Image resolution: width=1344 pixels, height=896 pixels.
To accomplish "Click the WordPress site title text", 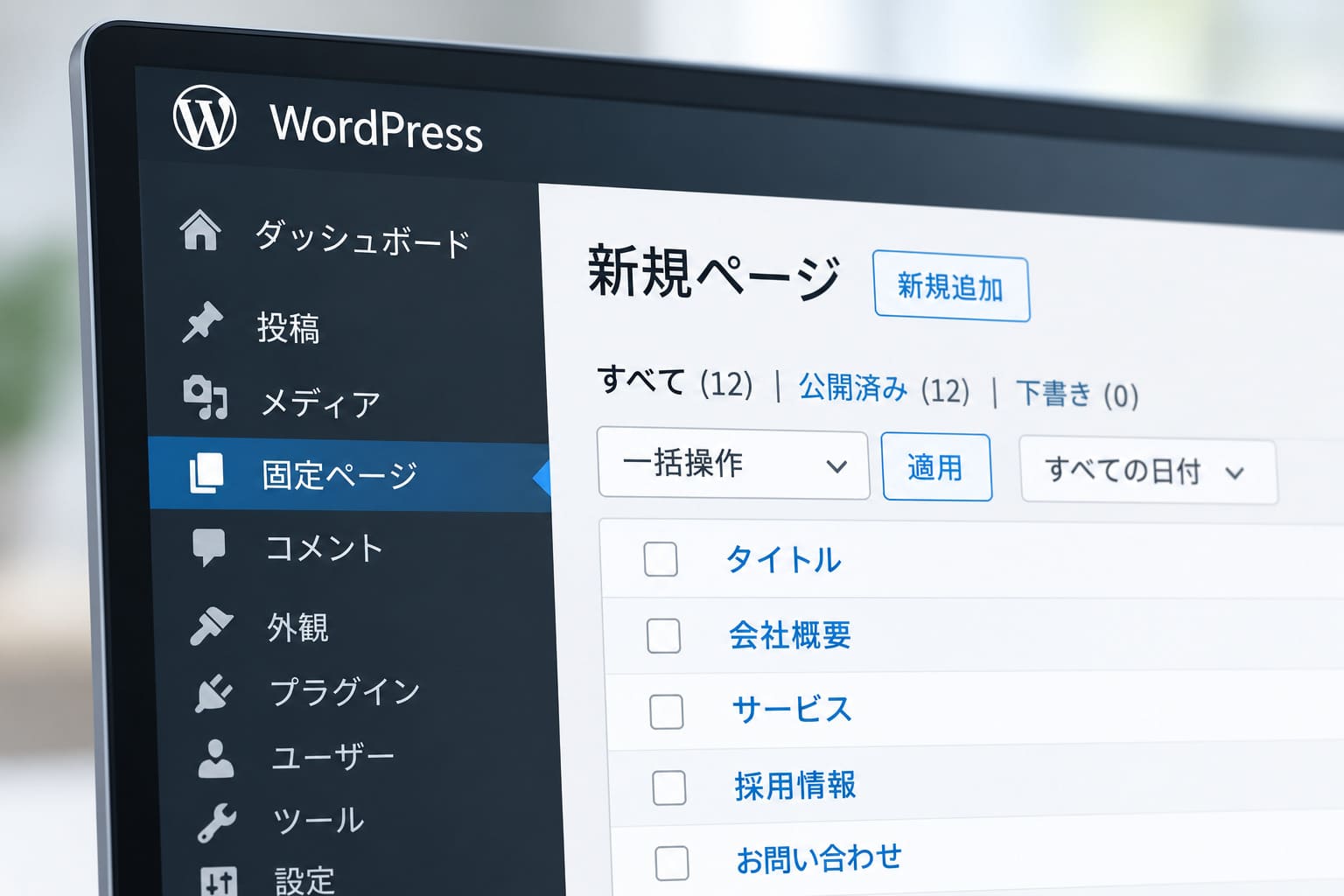I will coord(376,128).
